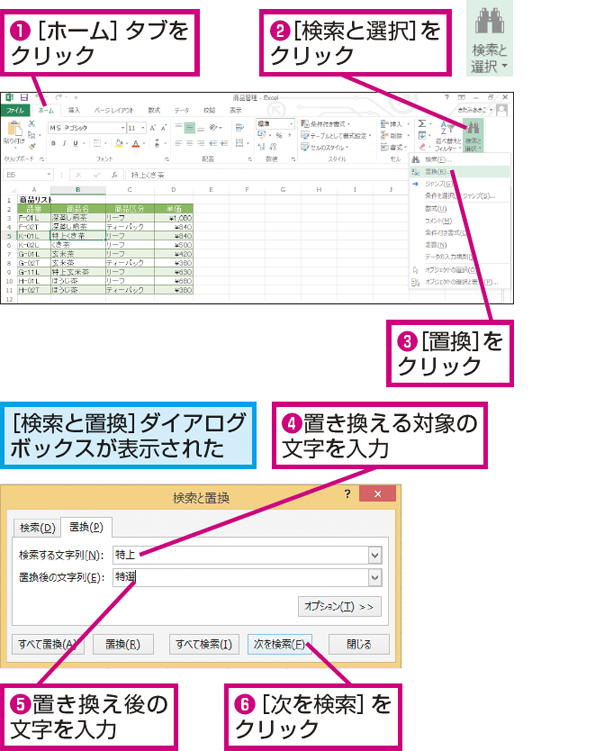
Task: Click the Conditional Formatting (条件付き書式) icon
Action: 305,124
